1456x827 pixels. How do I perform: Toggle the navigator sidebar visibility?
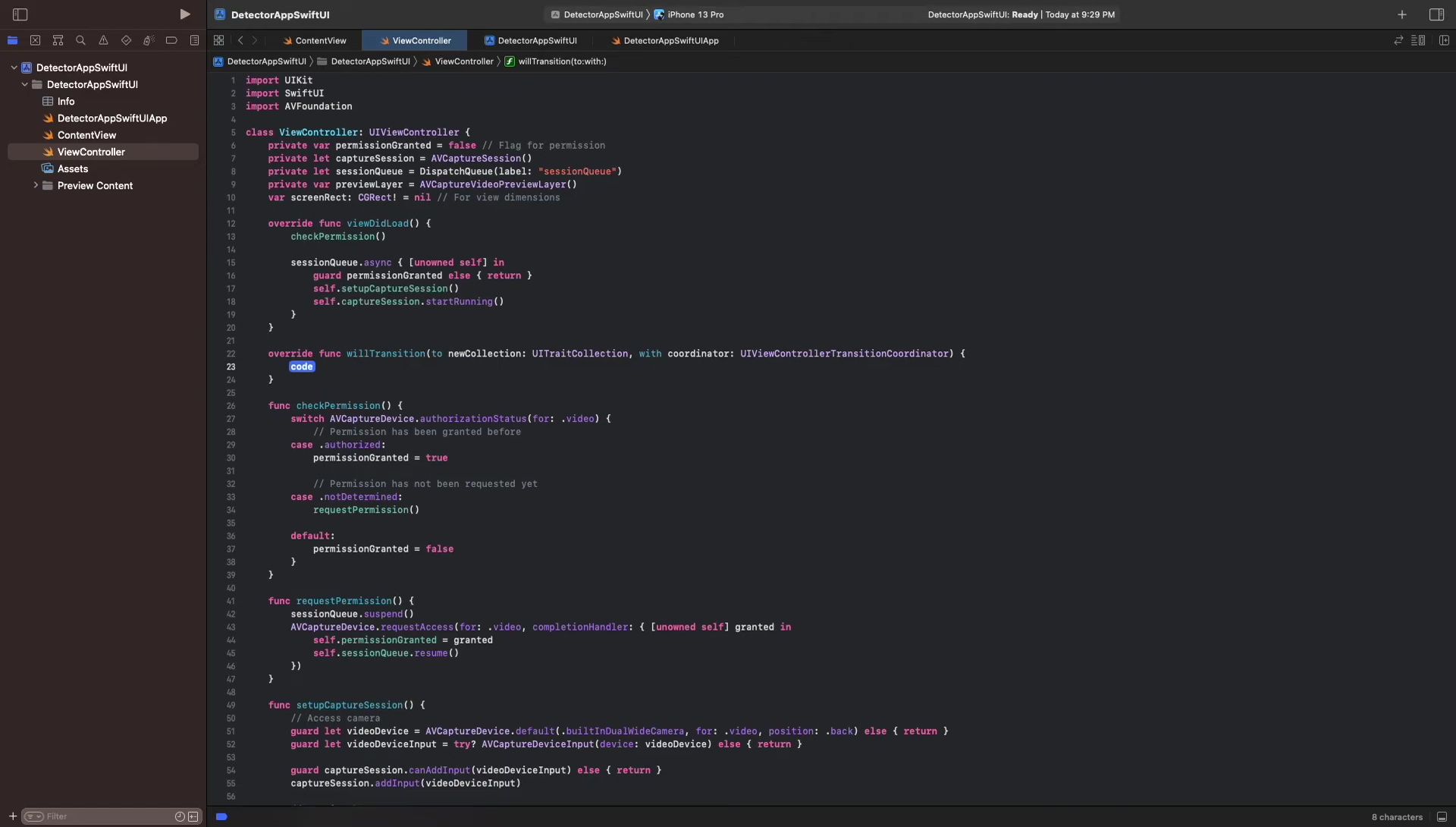pyautogui.click(x=20, y=14)
